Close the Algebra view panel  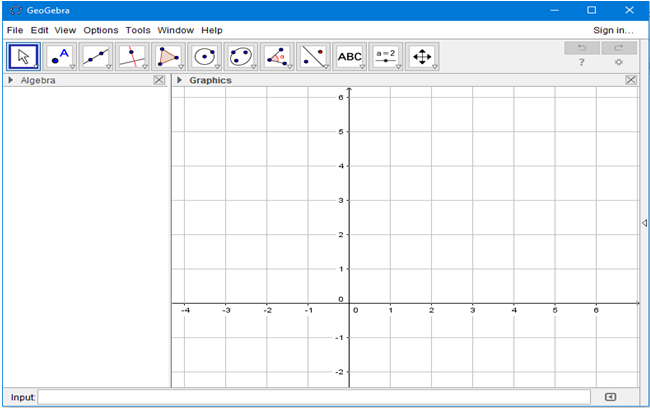click(160, 80)
